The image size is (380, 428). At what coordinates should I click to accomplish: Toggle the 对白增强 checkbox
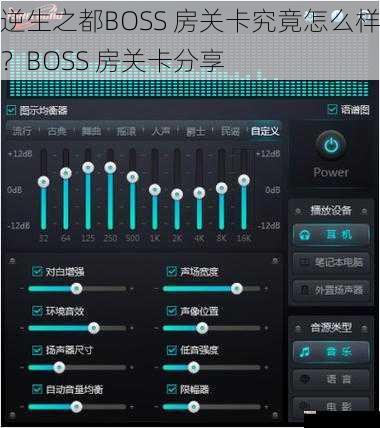(37, 271)
